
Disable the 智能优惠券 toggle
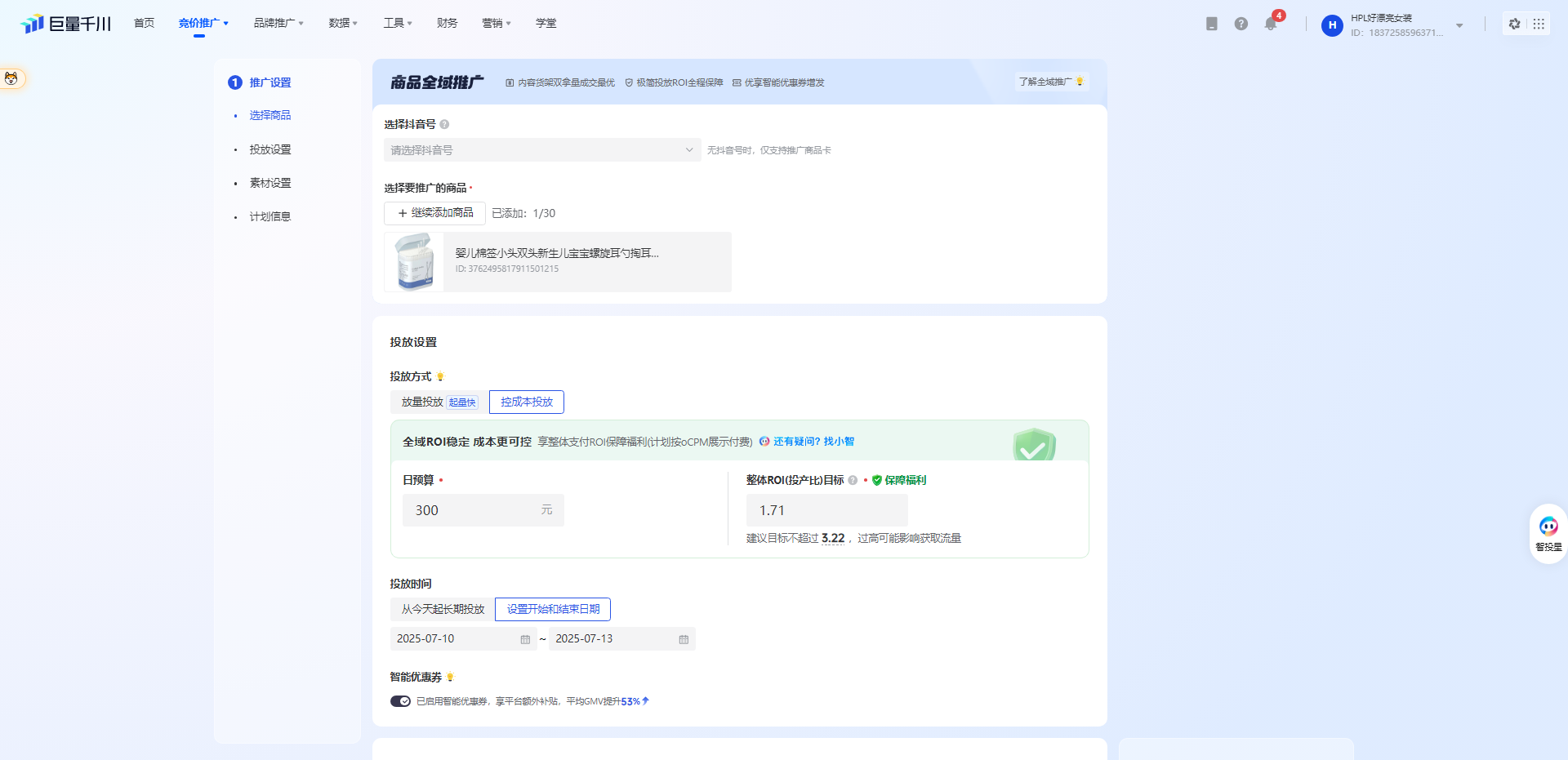pyautogui.click(x=400, y=700)
